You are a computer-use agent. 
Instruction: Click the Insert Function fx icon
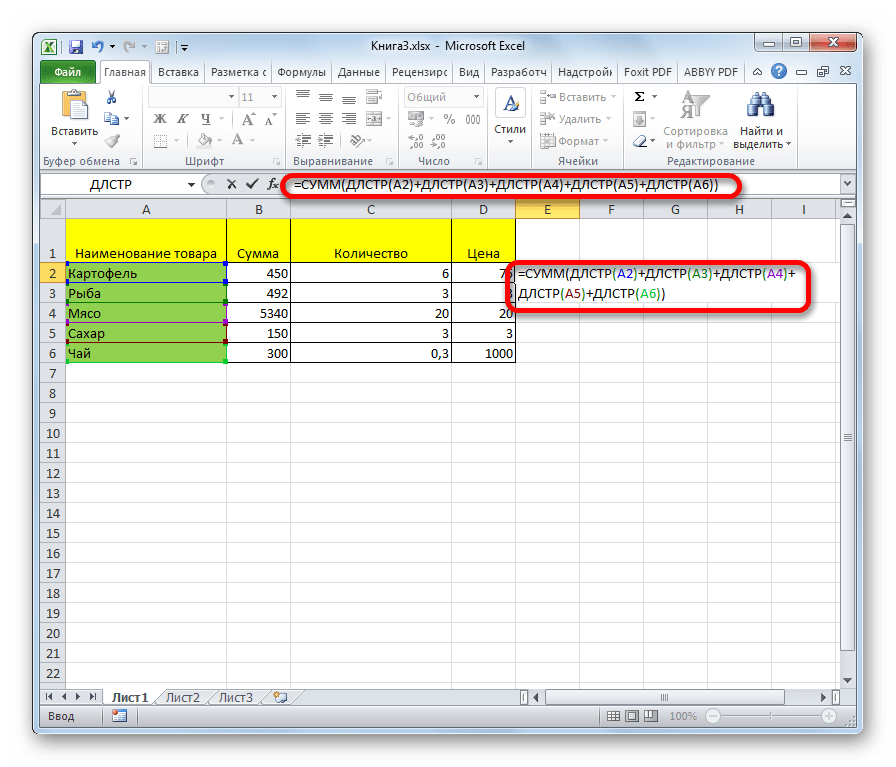(272, 184)
